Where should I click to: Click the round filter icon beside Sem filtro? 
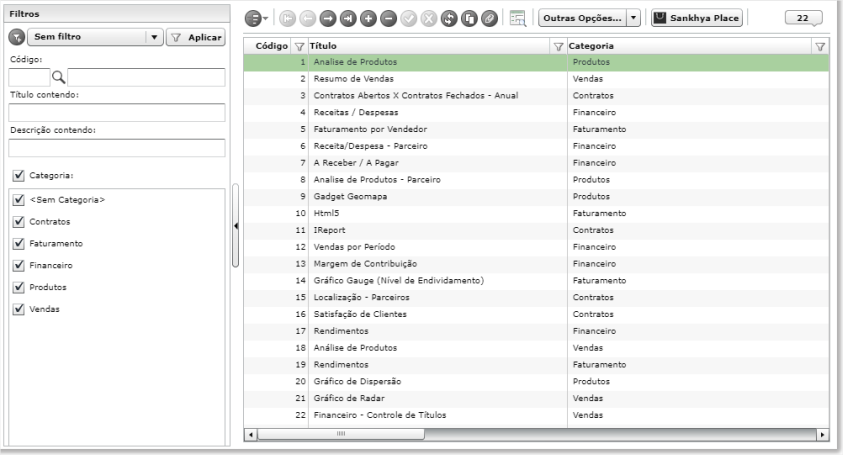tap(17, 37)
